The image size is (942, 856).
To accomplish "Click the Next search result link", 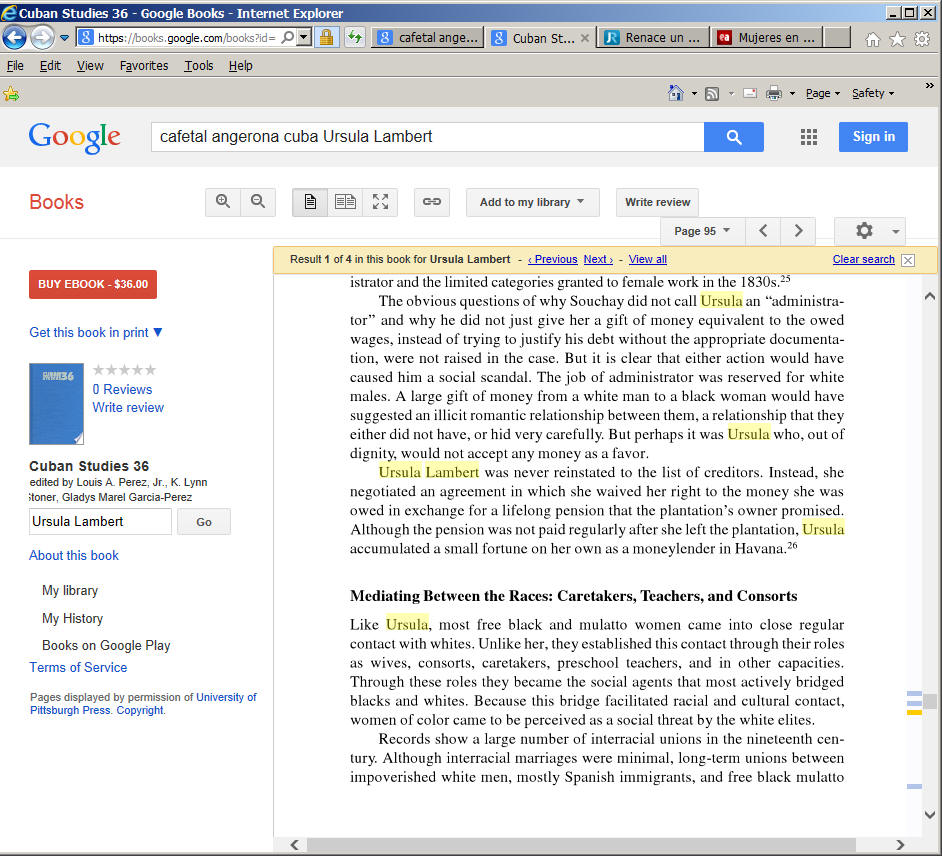I will (x=598, y=260).
